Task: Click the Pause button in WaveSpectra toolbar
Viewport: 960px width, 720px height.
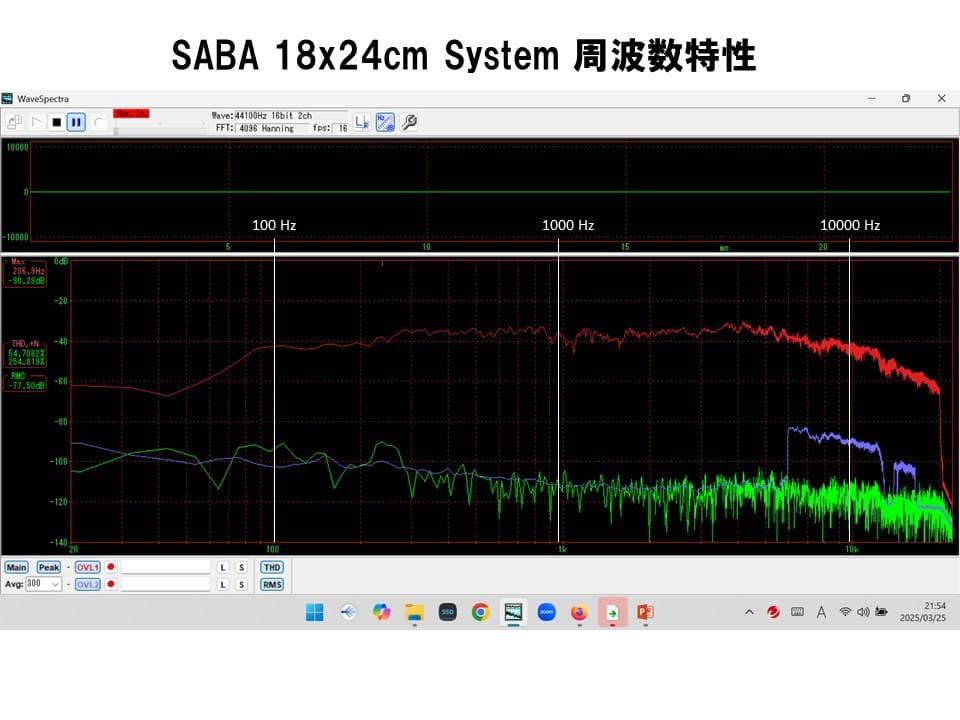Action: click(75, 123)
